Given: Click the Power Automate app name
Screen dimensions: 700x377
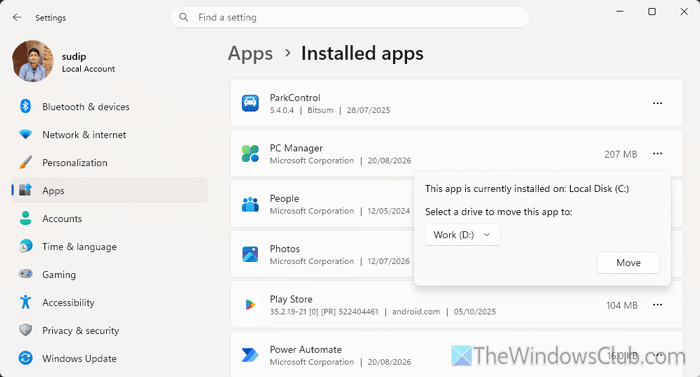Looking at the screenshot, I should 305,349.
